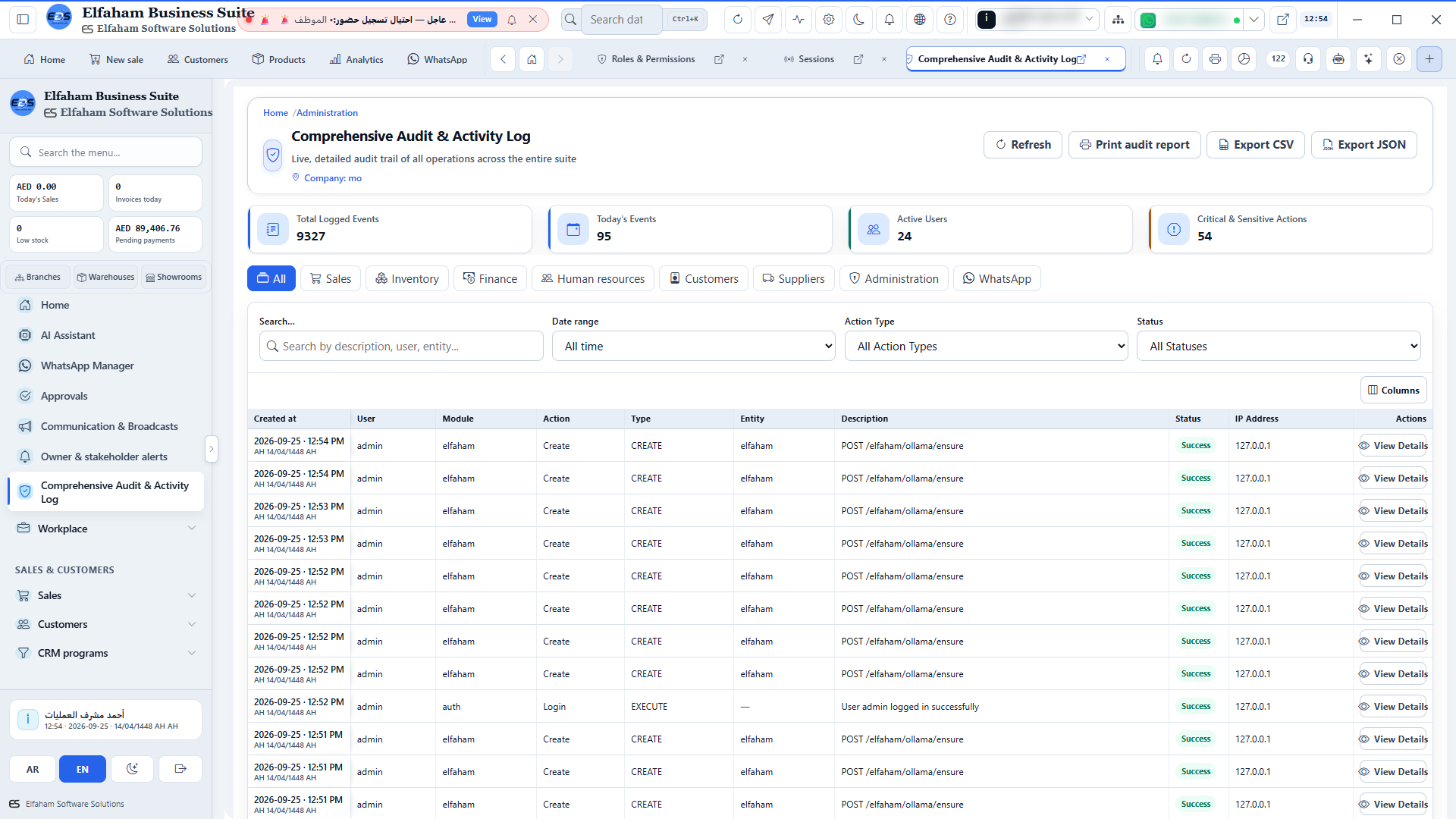Close the Sessions tab
1456x819 pixels.
pyautogui.click(x=884, y=59)
